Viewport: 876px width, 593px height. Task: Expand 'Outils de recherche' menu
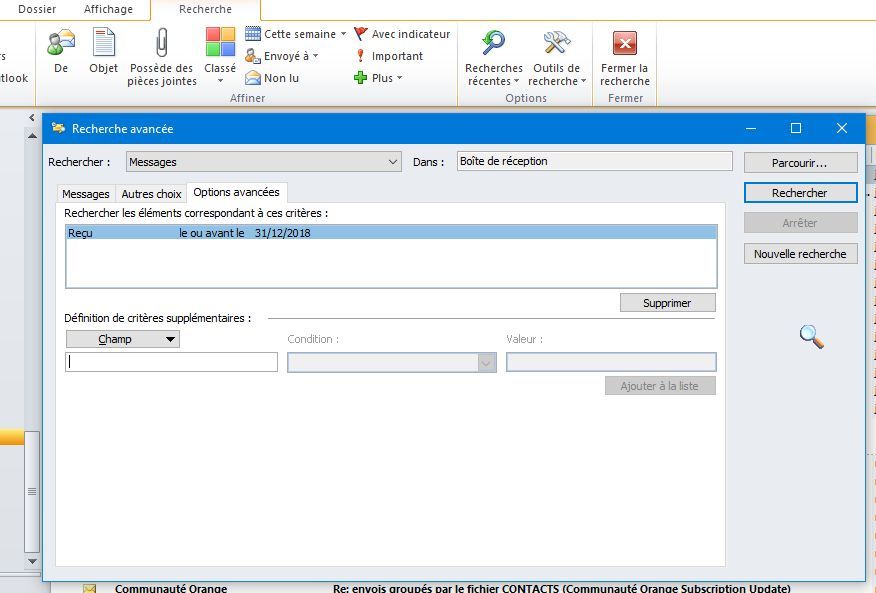click(556, 58)
